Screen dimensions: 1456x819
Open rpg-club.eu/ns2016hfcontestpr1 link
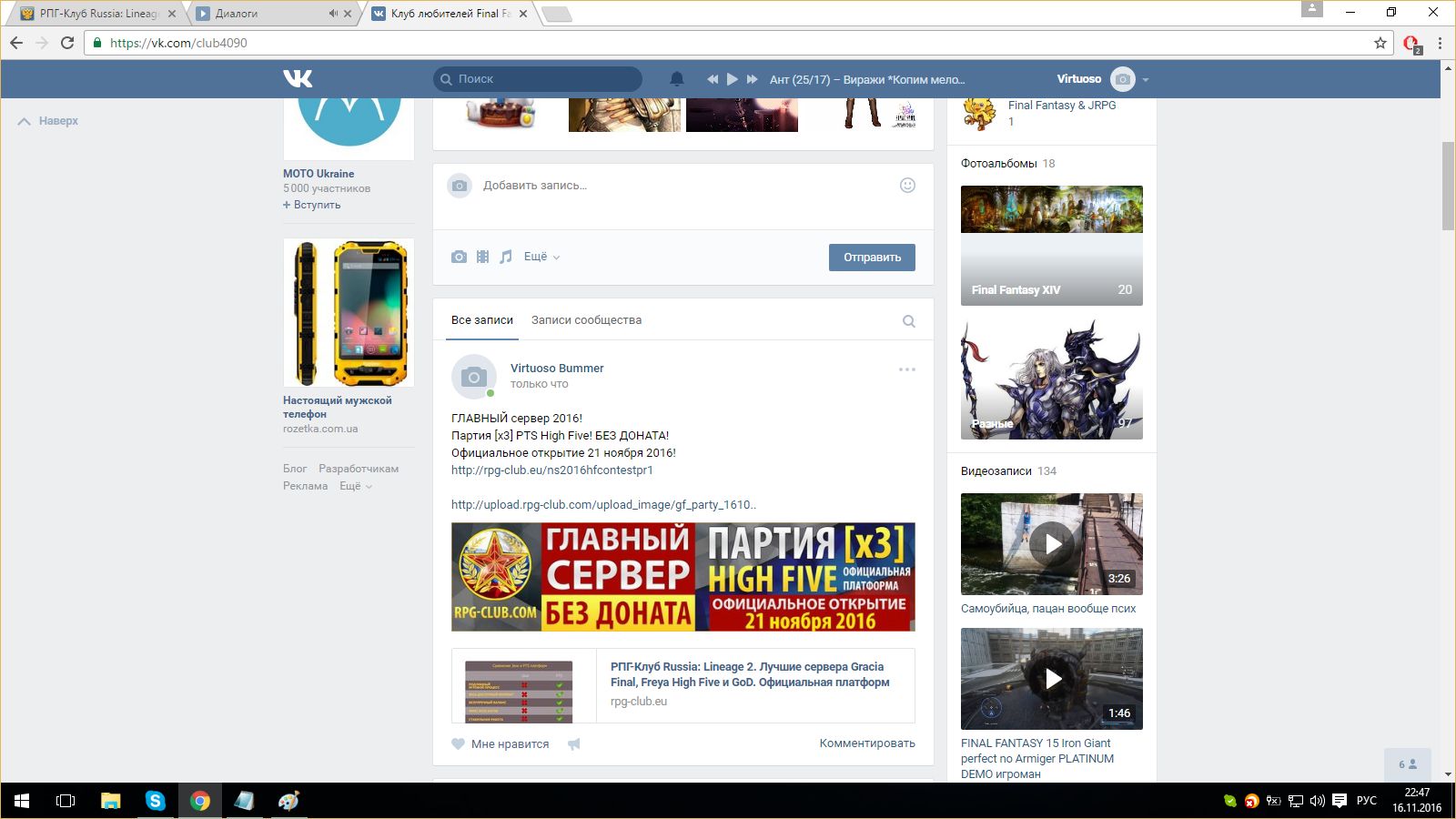(552, 470)
